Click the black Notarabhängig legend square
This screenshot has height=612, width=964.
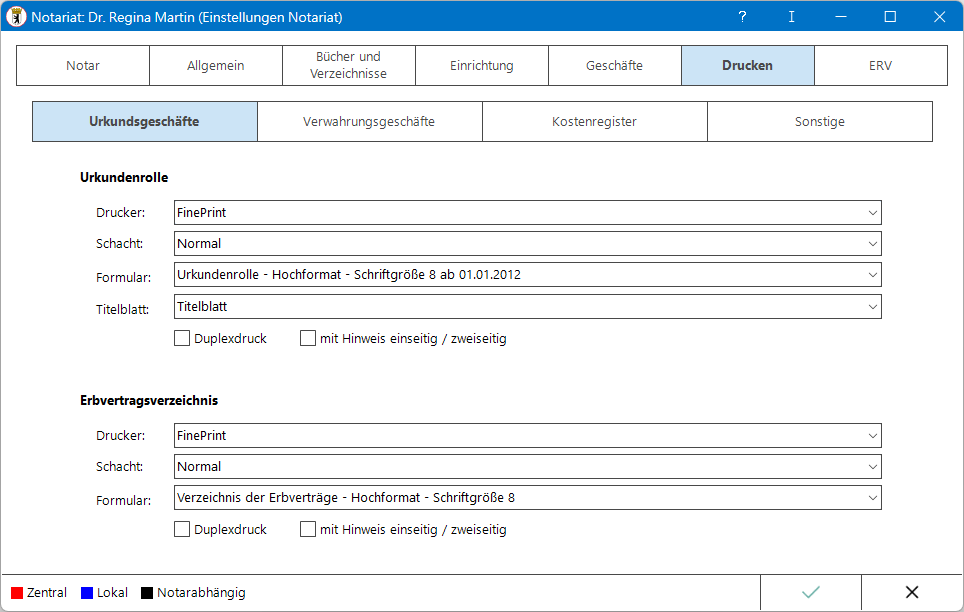click(x=147, y=593)
